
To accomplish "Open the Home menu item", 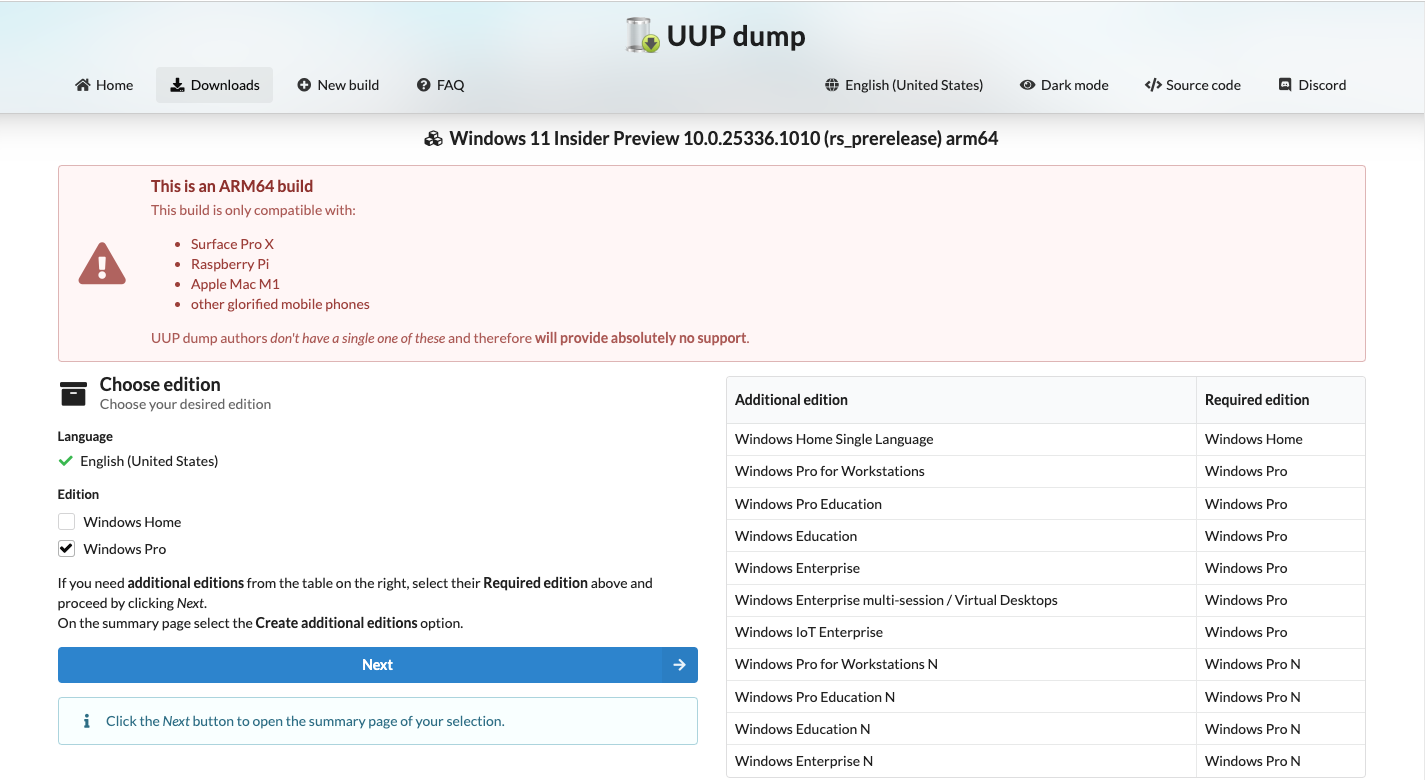I will pyautogui.click(x=104, y=85).
